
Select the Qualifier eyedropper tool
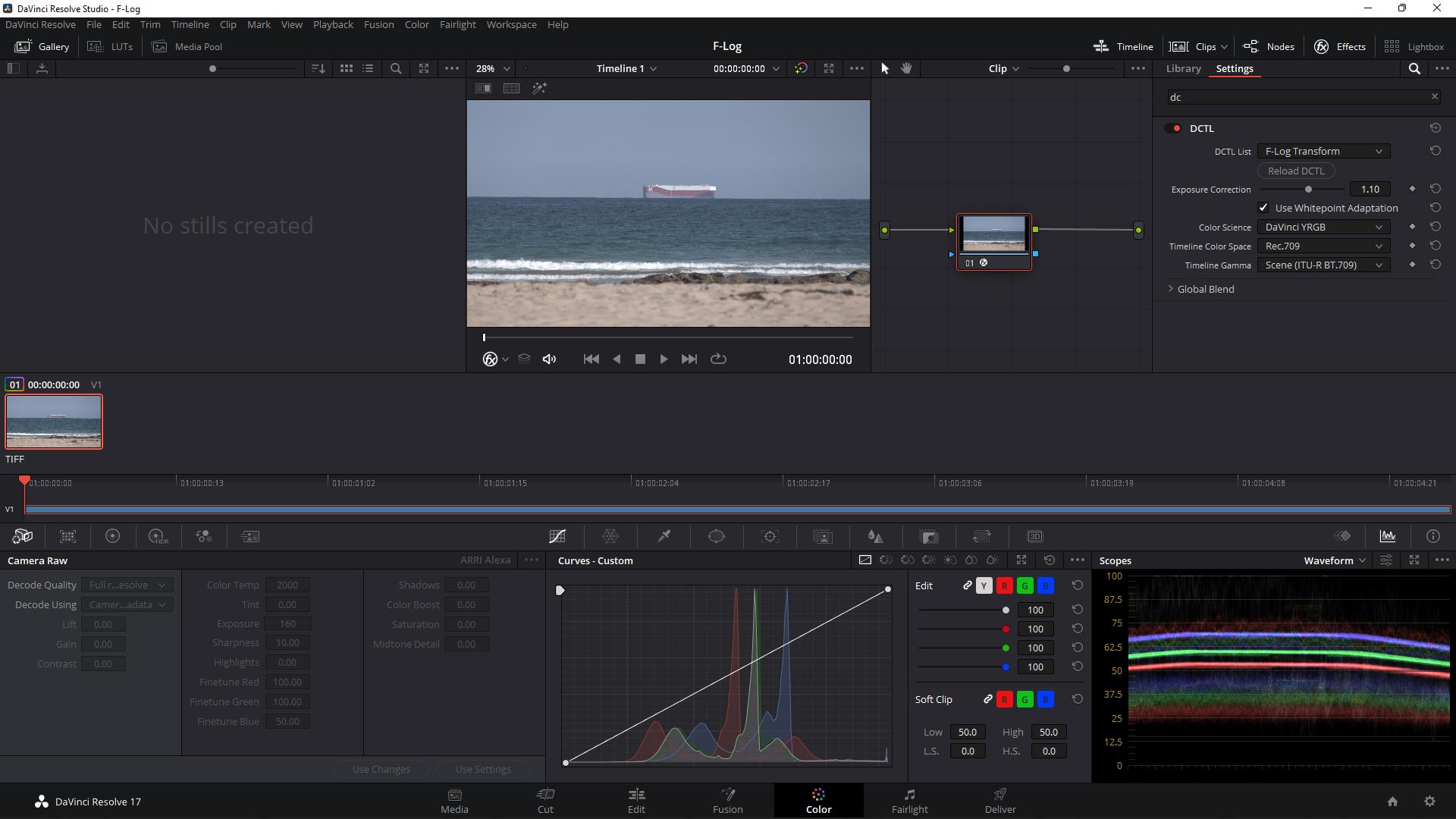[x=664, y=536]
